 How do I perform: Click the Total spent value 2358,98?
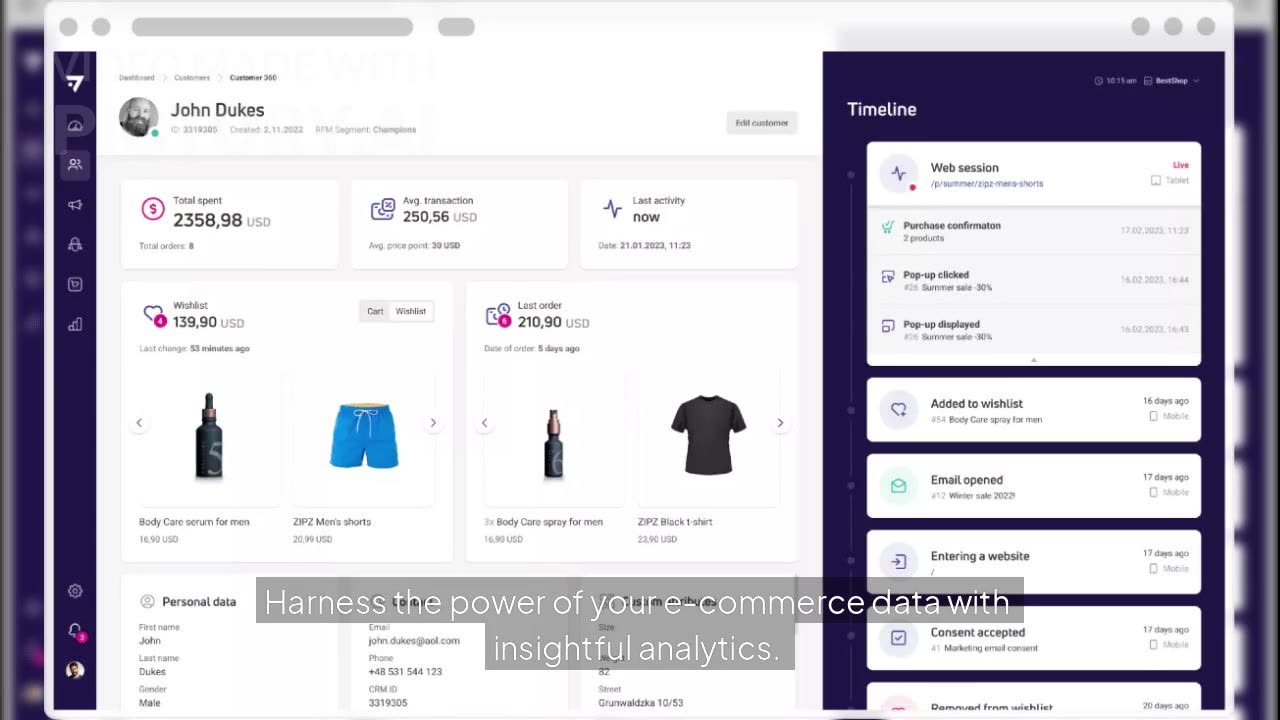(208, 220)
